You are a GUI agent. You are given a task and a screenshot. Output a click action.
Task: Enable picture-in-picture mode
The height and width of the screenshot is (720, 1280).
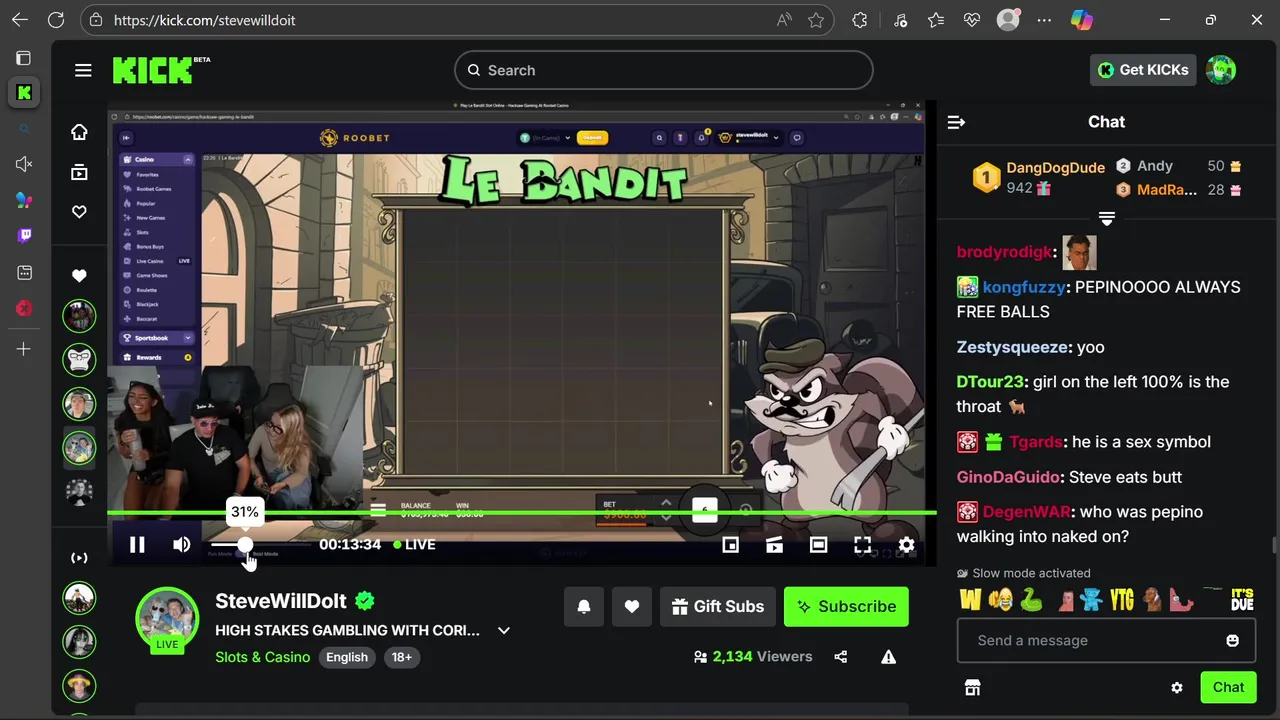pos(730,544)
